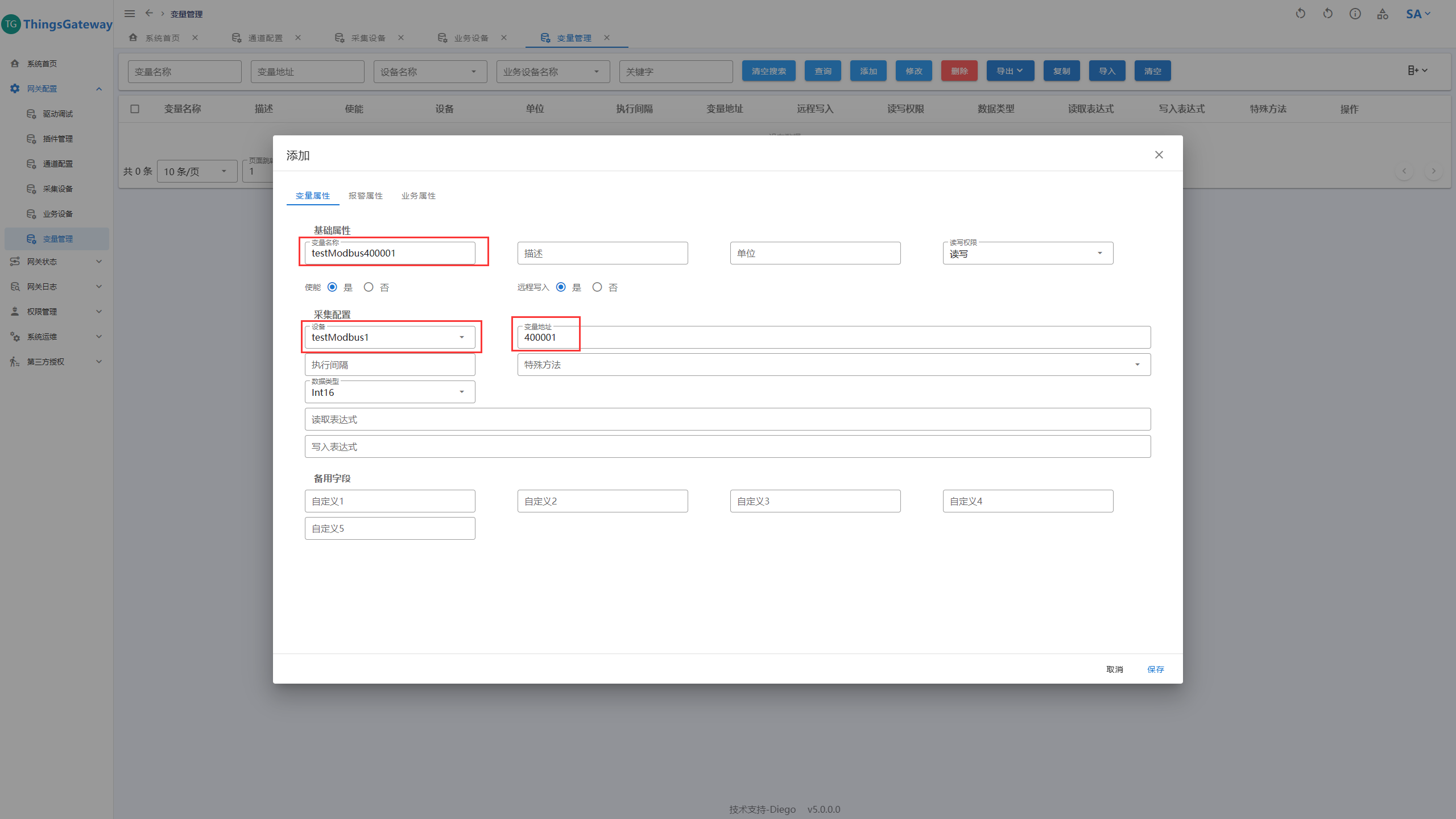Select 否 for 远程写入 option
1456x819 pixels.
pos(597,287)
